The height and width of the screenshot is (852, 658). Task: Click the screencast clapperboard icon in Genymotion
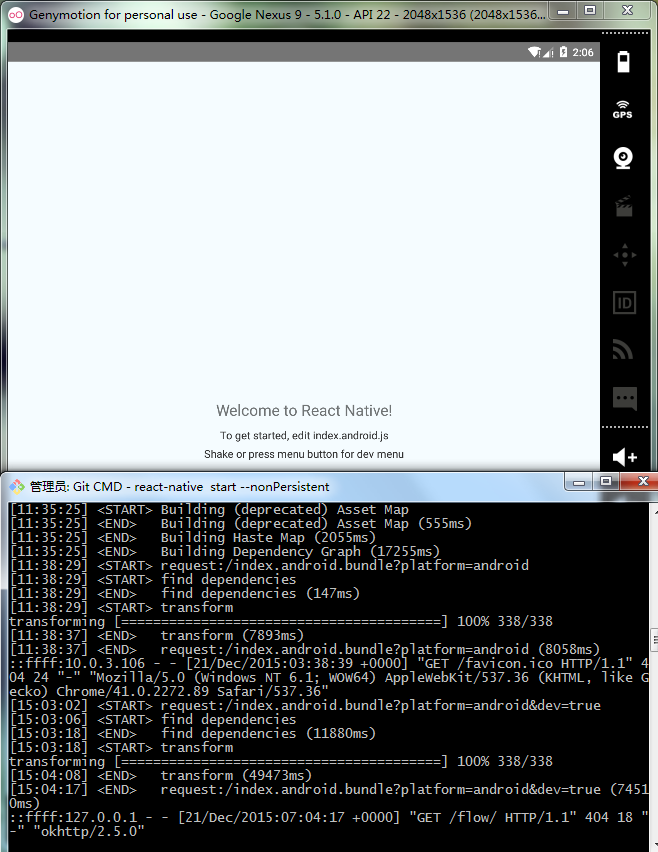624,206
